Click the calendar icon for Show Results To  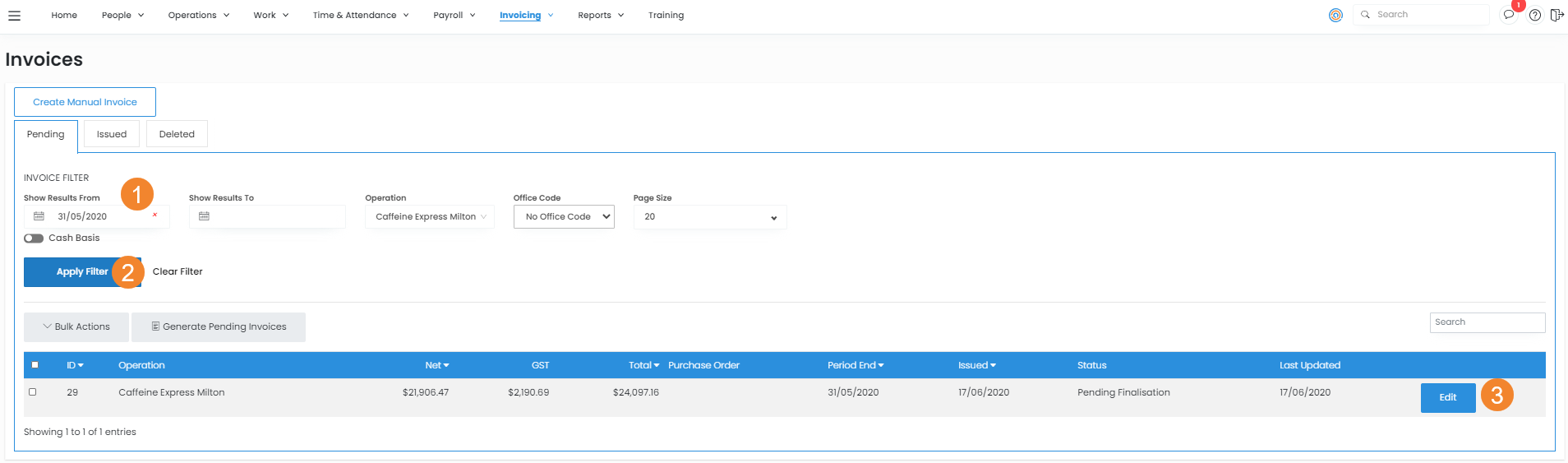tap(204, 216)
